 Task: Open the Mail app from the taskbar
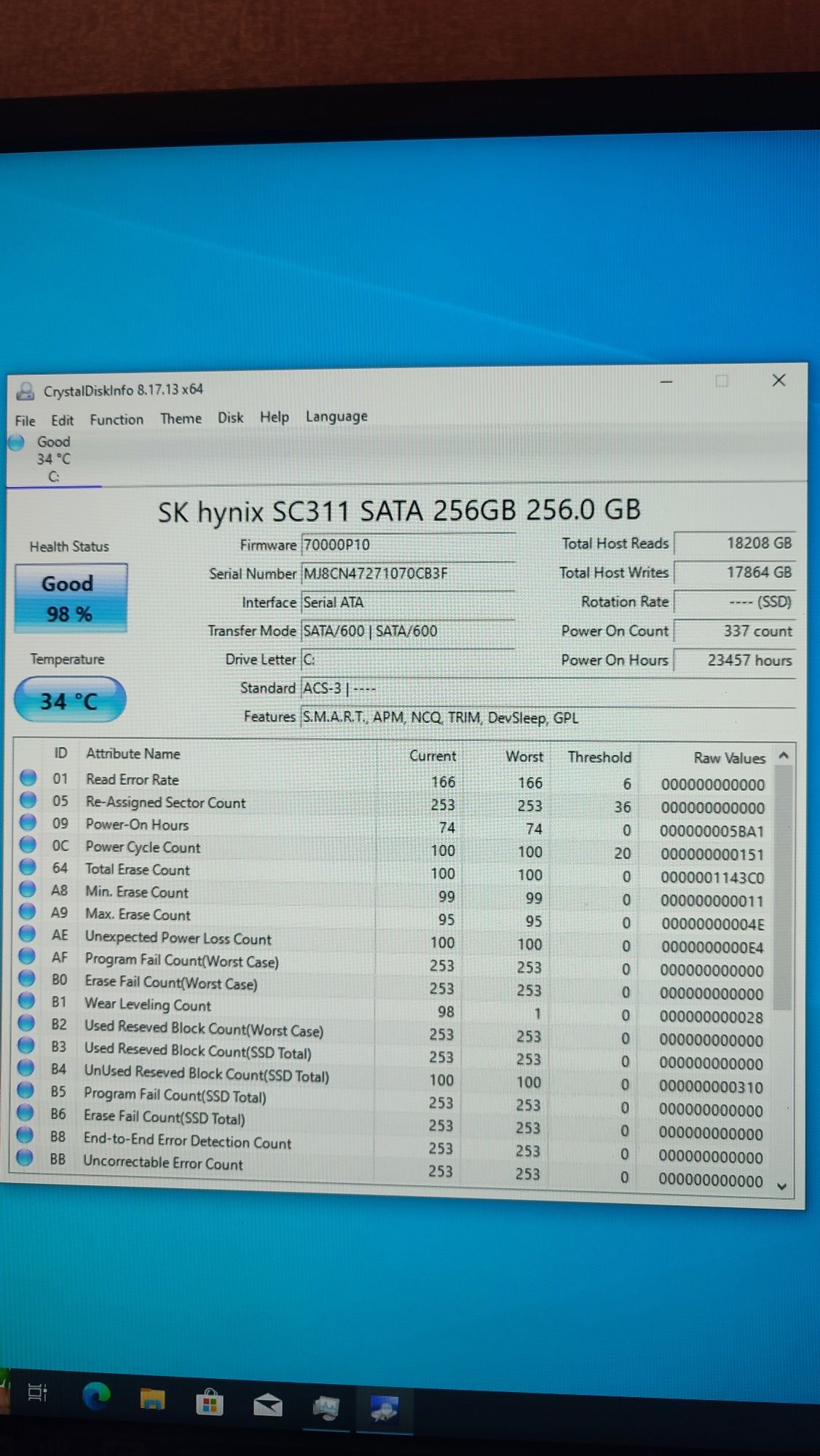(x=267, y=1404)
